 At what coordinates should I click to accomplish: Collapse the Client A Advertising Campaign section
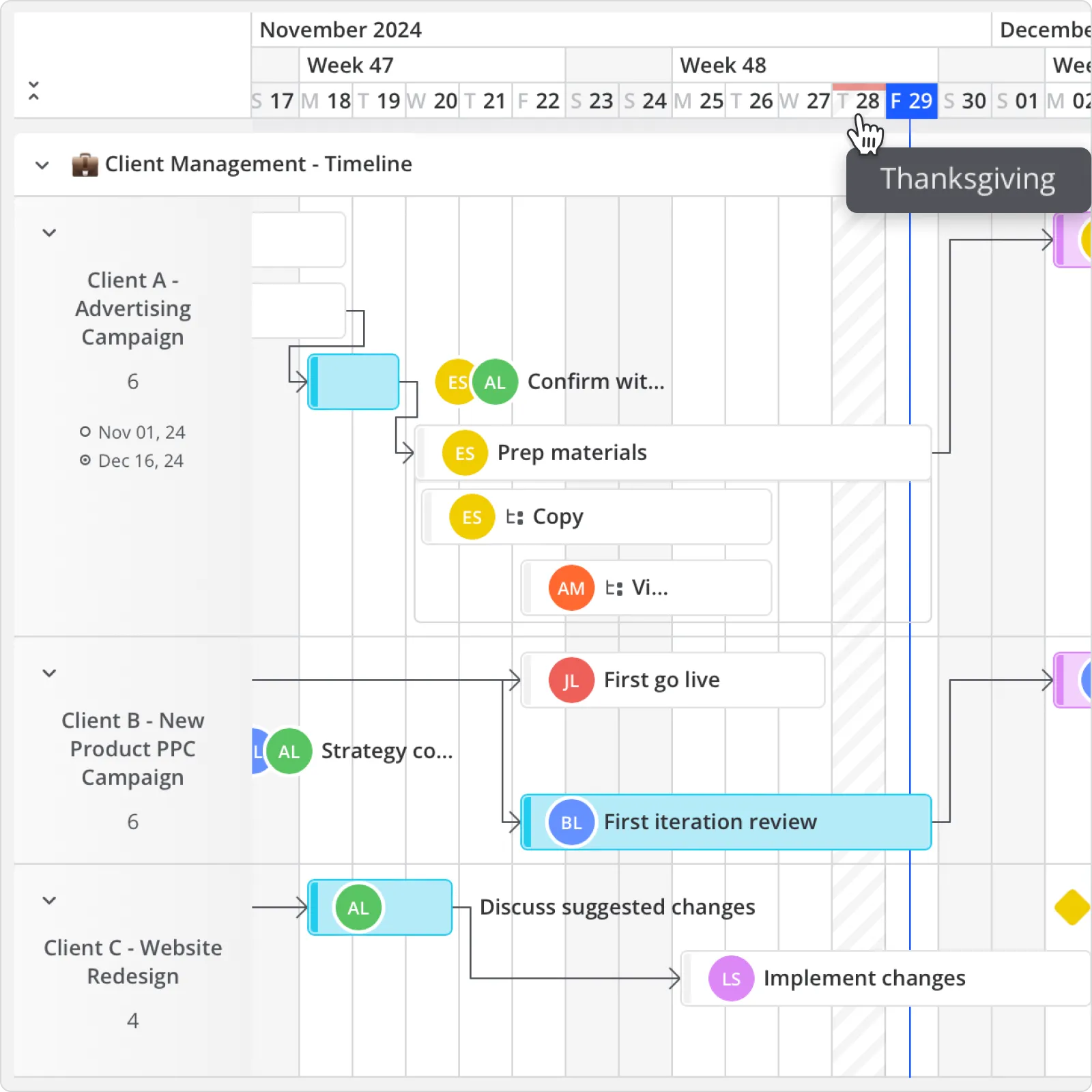pos(49,233)
